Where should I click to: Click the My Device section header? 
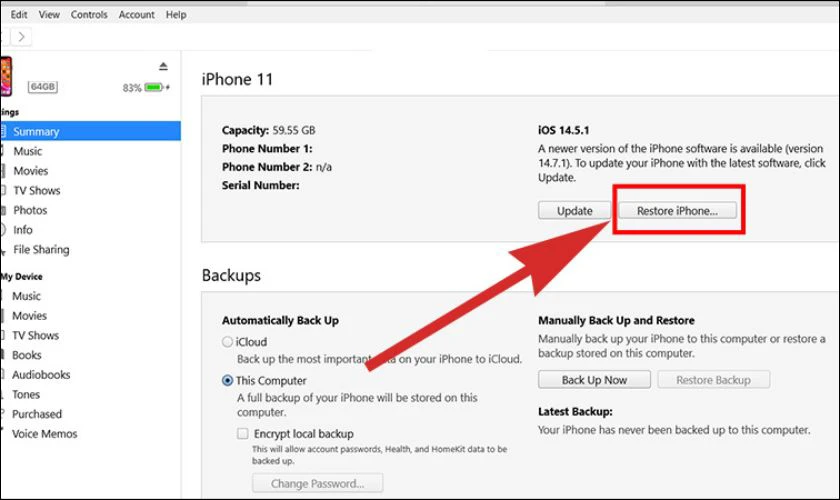(21, 277)
